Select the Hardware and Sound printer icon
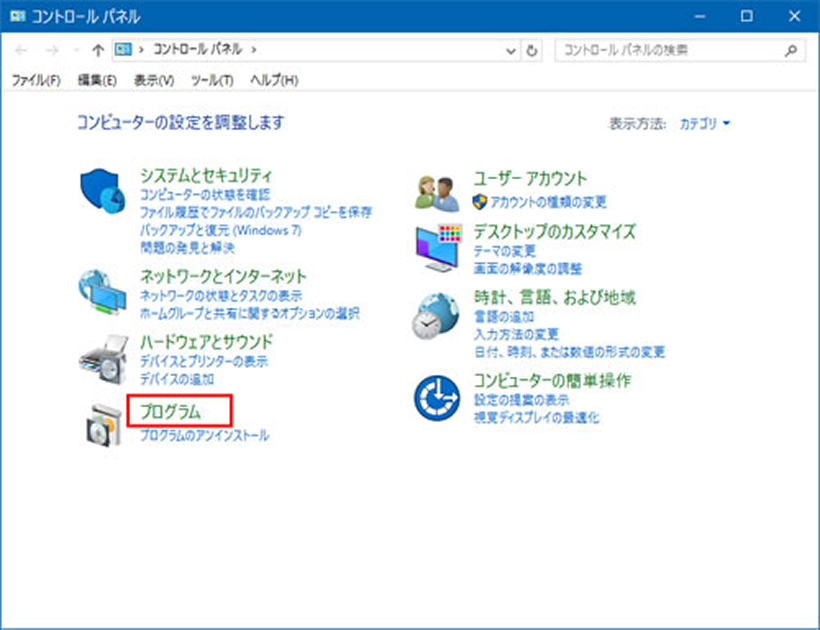Image resolution: width=820 pixels, height=630 pixels. [104, 359]
